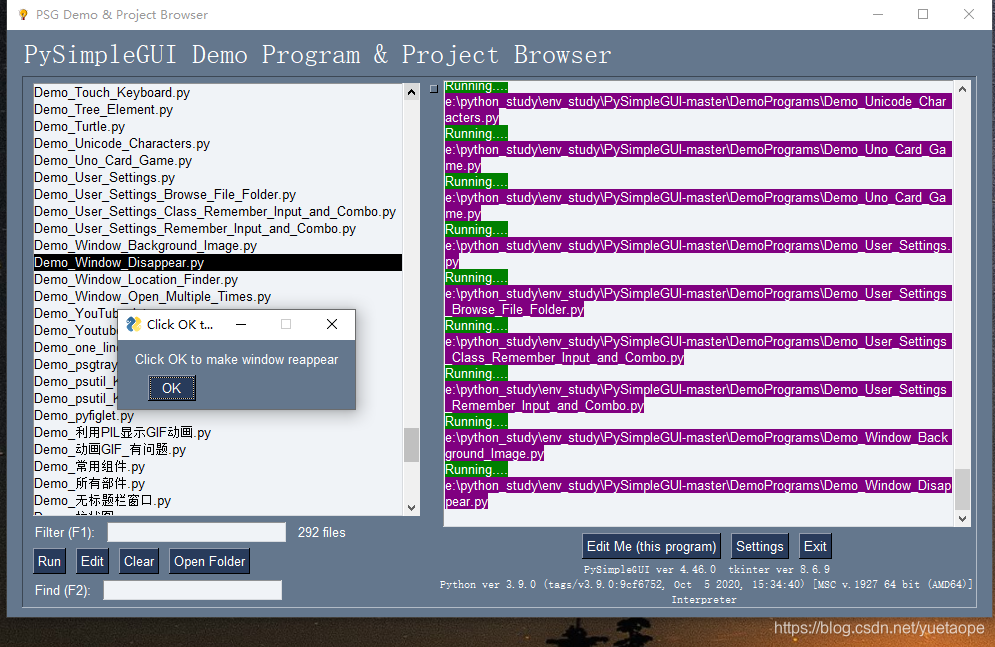The height and width of the screenshot is (647, 995).
Task: Close the 'Click OK t...' popup window
Action: (332, 324)
